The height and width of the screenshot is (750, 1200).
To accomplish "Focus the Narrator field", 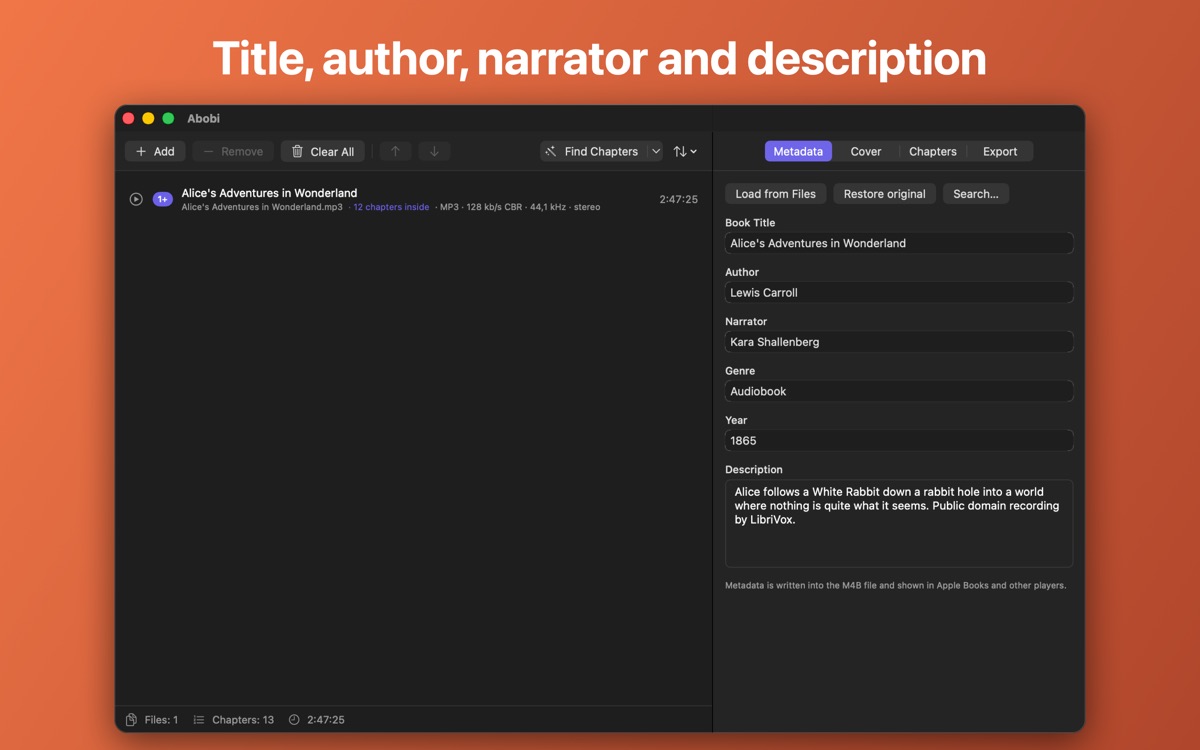I will coord(899,342).
